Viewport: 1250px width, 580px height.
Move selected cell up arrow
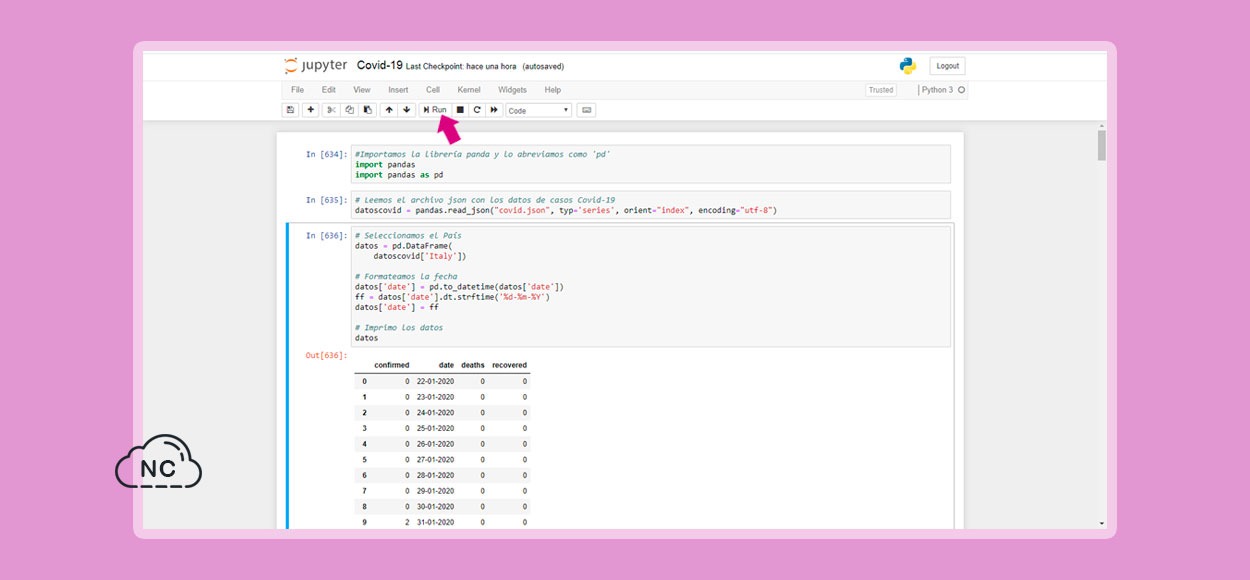point(389,110)
